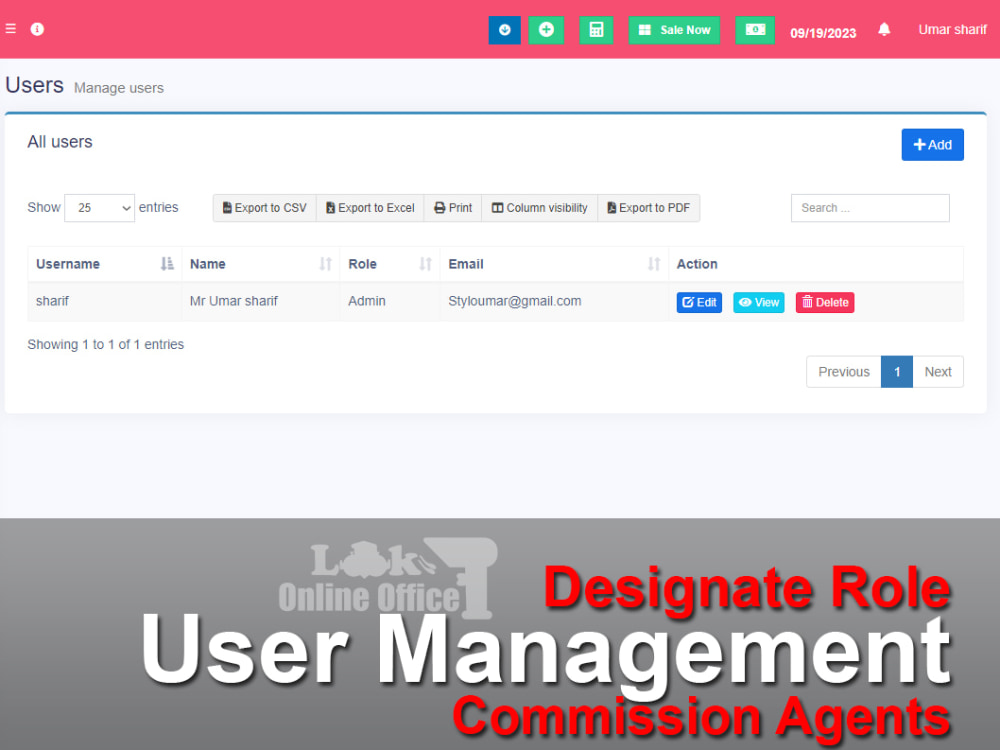
Task: Sort by the Name column
Action: (261, 264)
